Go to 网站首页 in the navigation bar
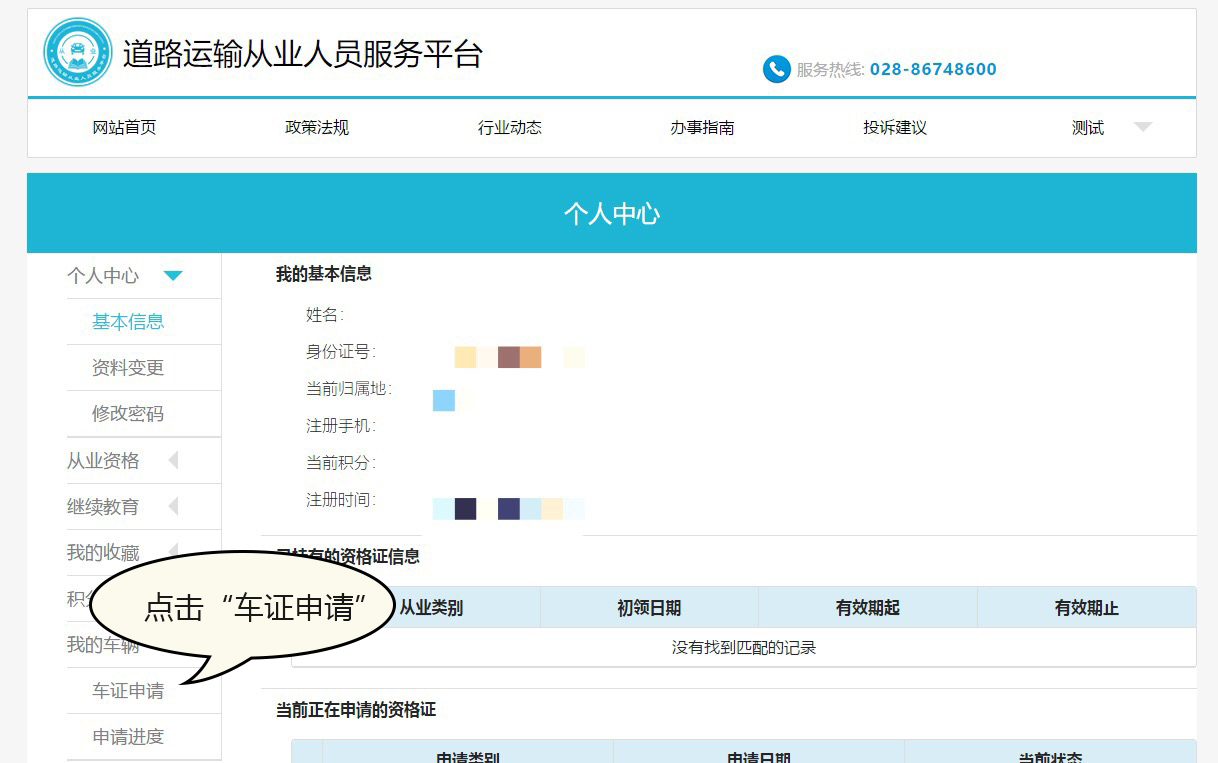Image resolution: width=1218 pixels, height=763 pixels. click(x=123, y=127)
